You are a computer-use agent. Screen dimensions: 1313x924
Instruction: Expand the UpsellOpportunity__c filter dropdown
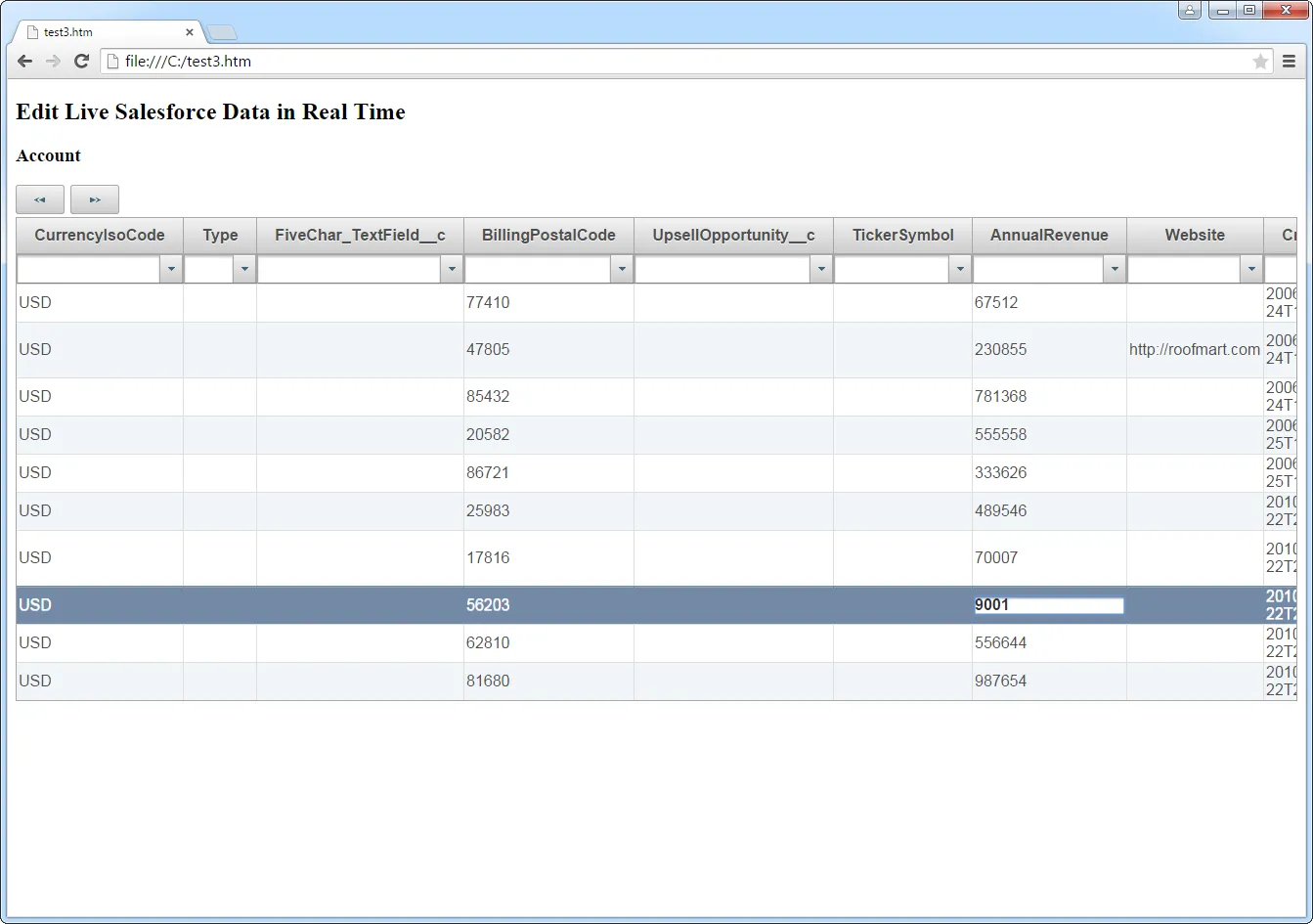pyautogui.click(x=821, y=268)
